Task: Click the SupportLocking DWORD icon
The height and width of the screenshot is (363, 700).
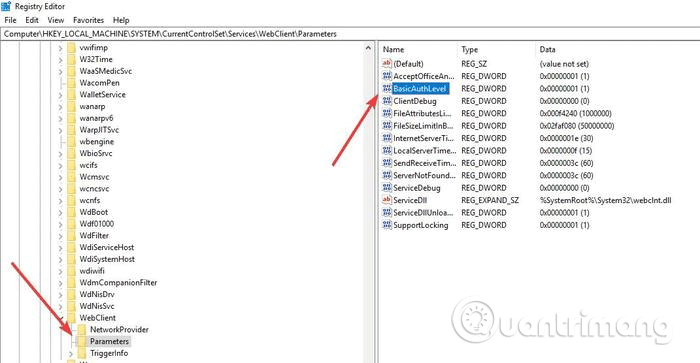Action: [387, 225]
